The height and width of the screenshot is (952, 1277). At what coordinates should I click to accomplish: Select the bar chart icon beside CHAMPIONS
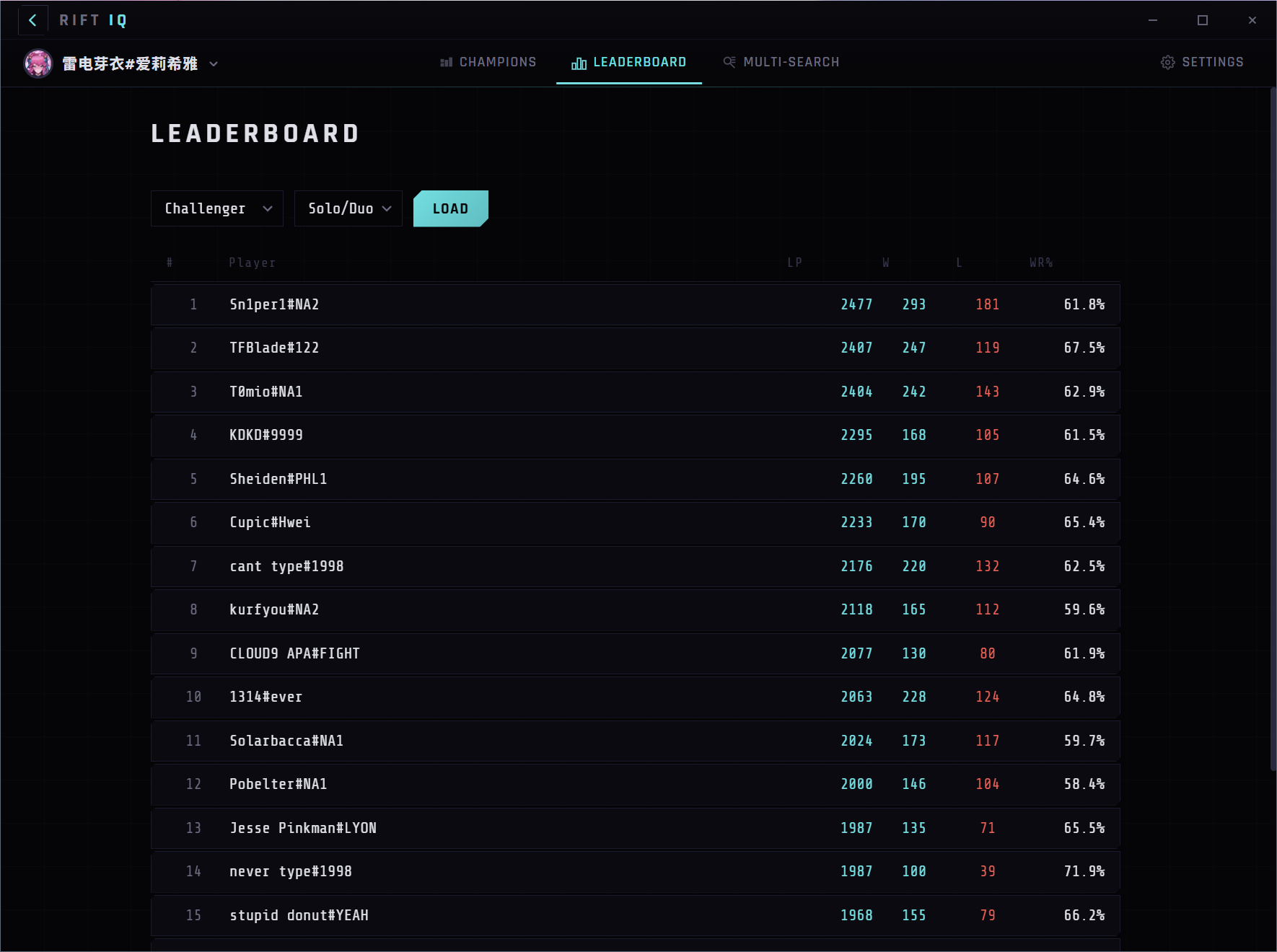point(446,62)
